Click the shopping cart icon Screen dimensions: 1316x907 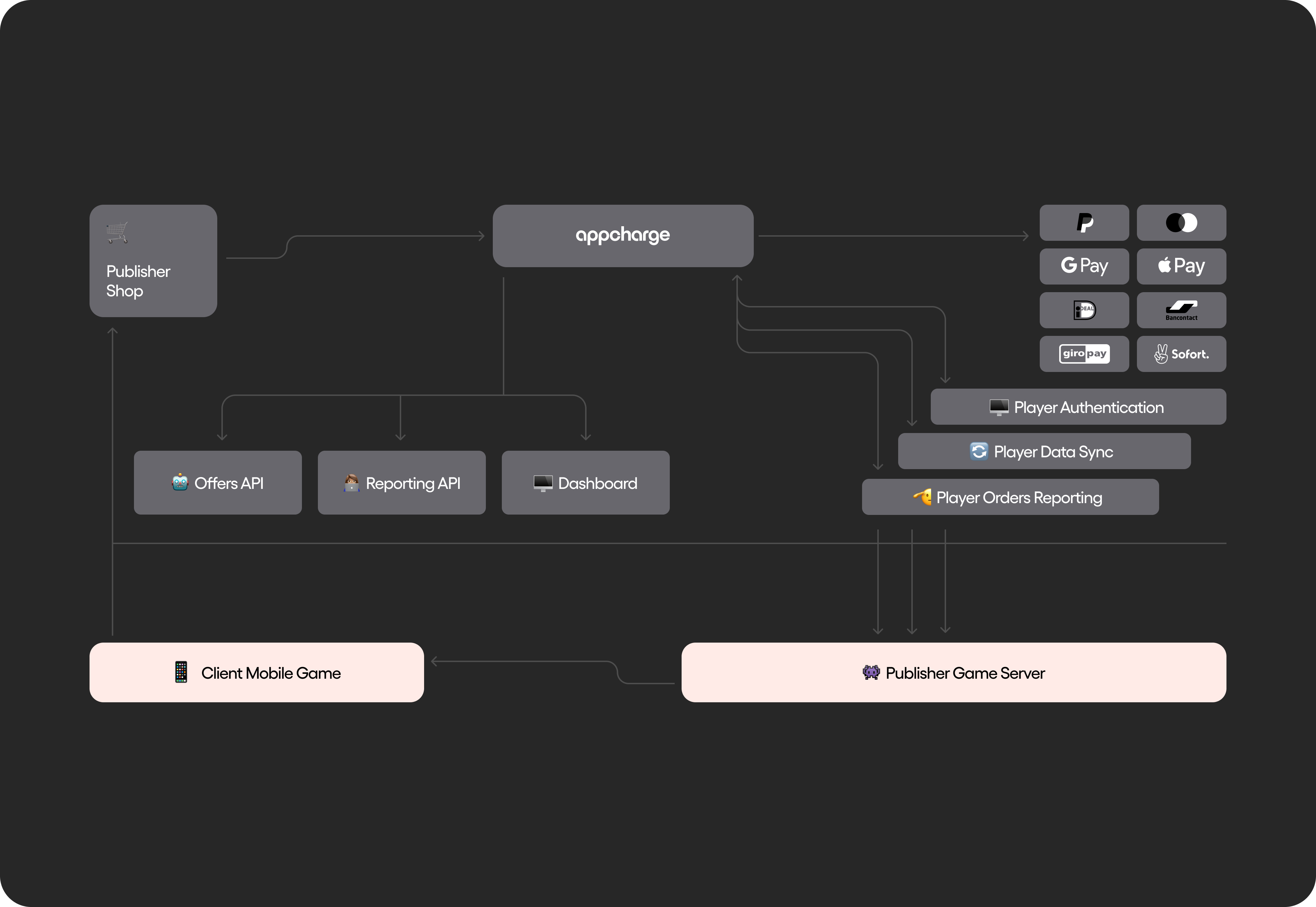(117, 232)
